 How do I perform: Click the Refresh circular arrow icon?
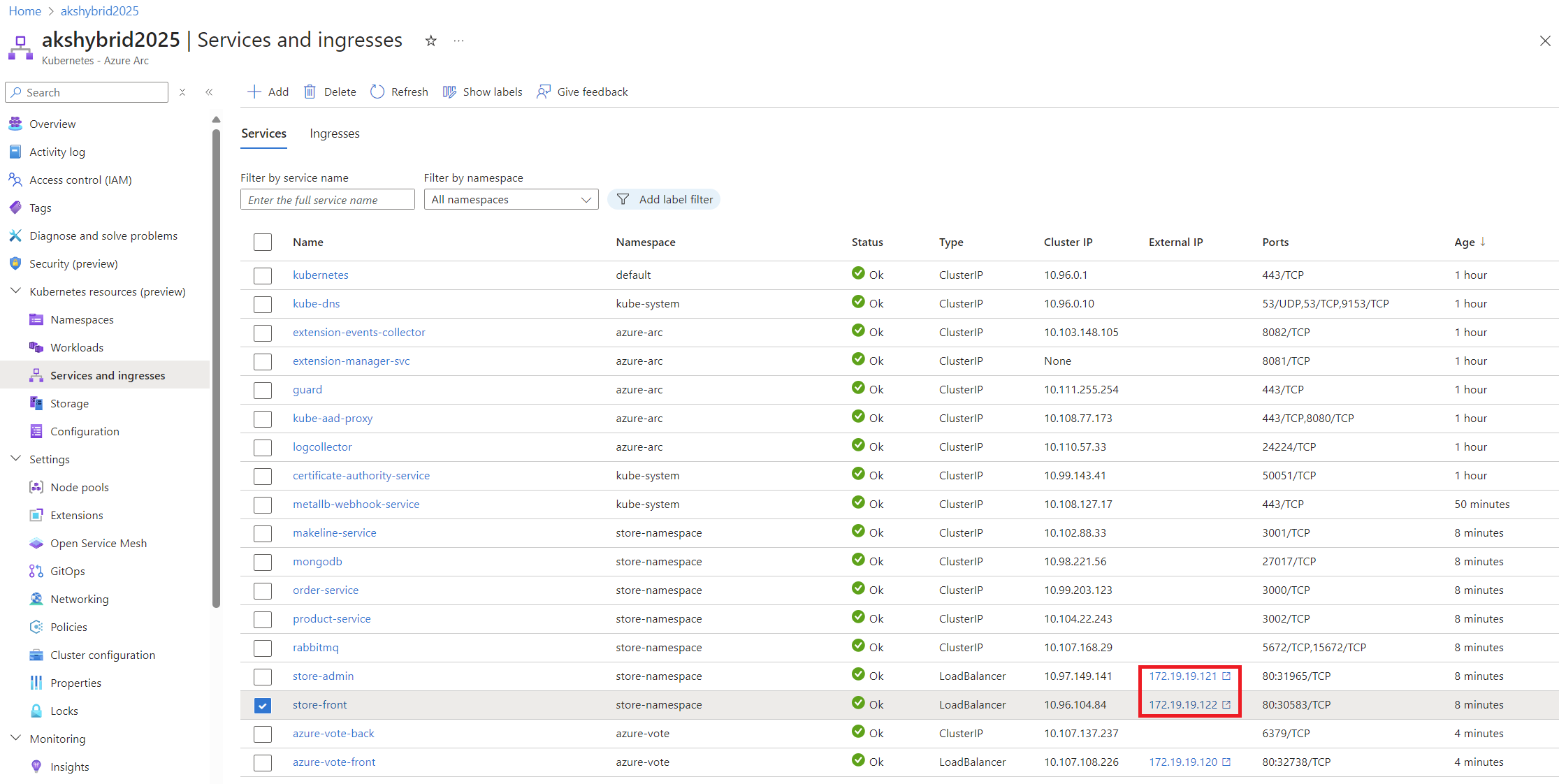[377, 92]
